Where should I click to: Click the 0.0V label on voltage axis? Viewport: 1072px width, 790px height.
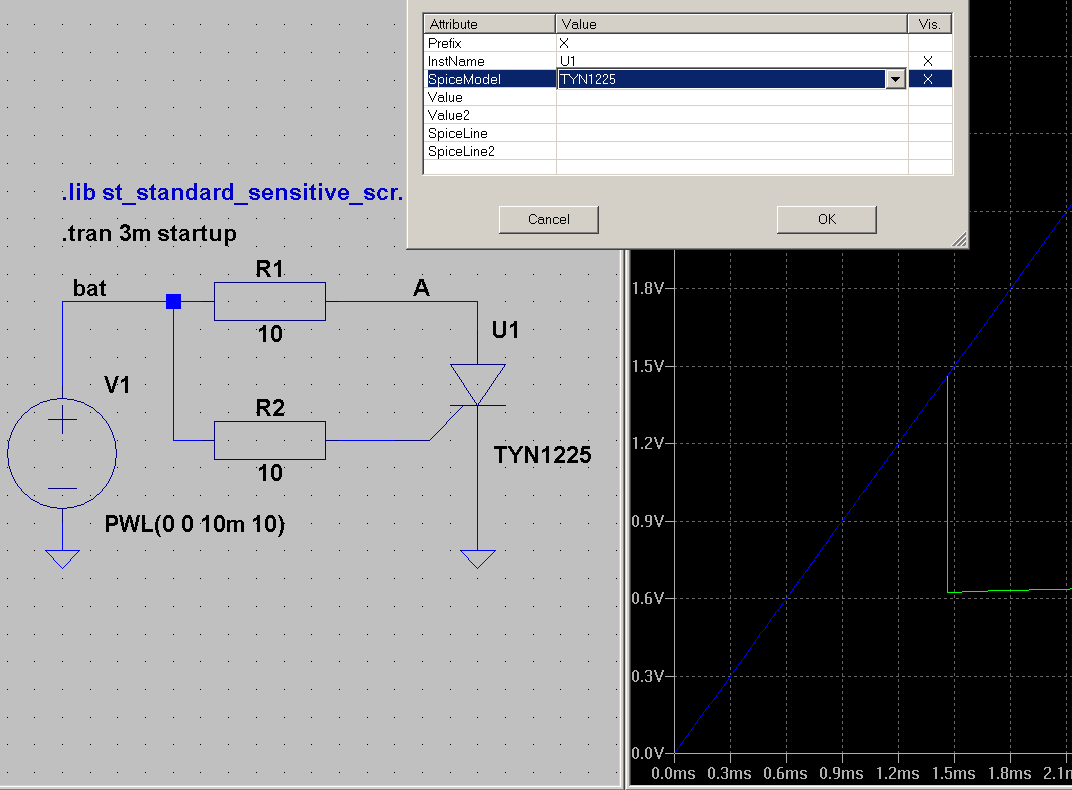point(647,753)
